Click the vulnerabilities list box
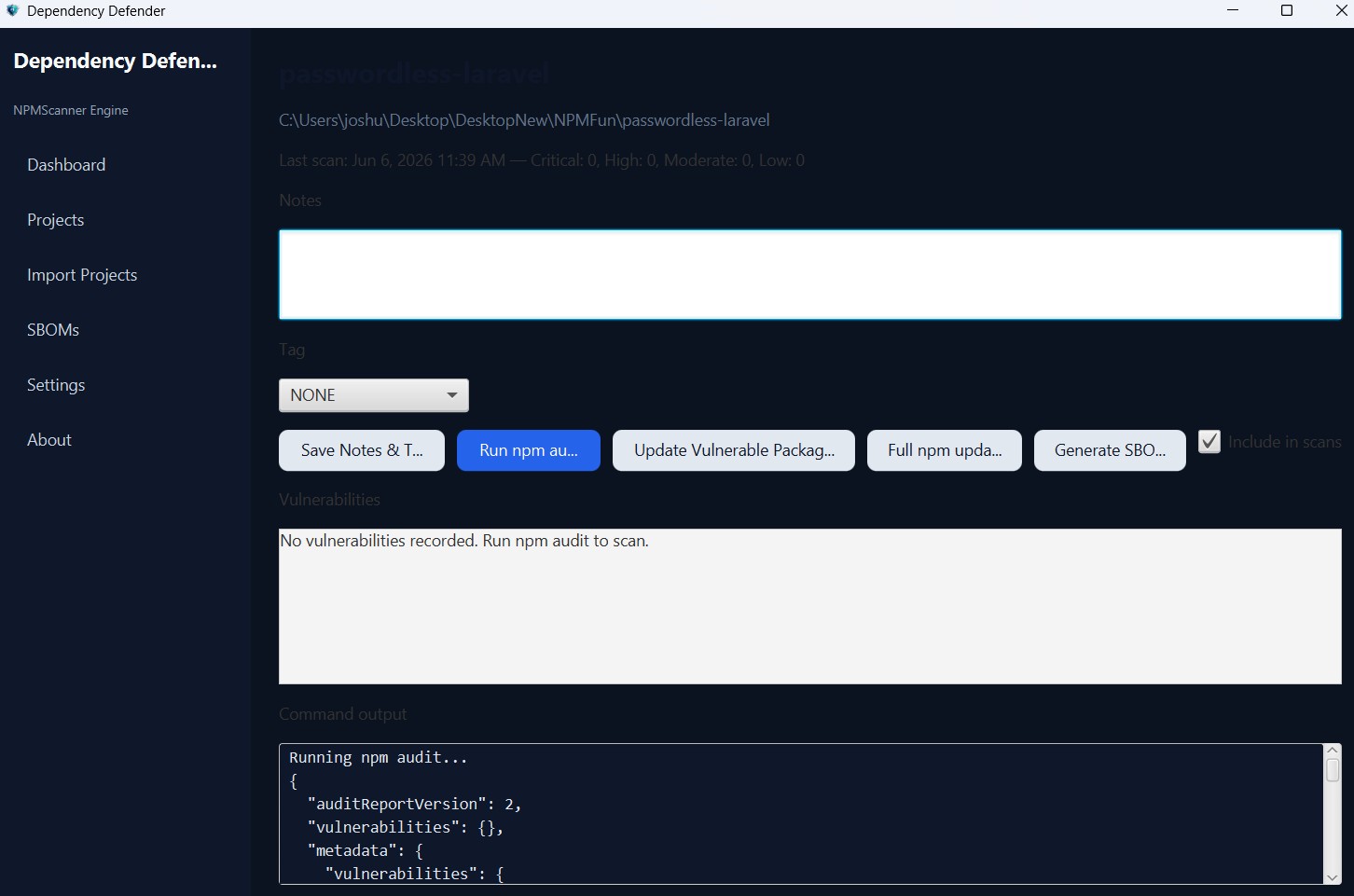This screenshot has height=896, width=1354. 809,606
